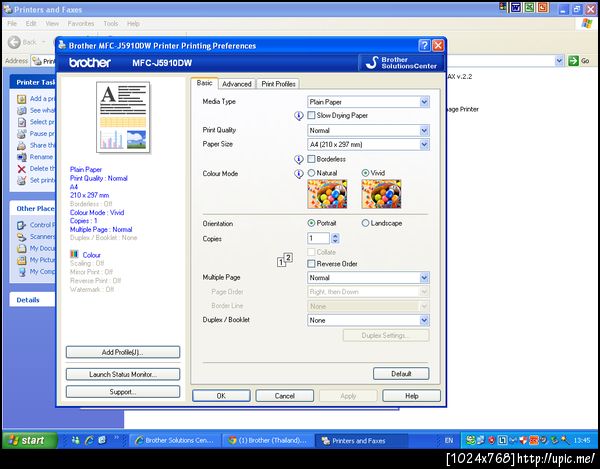The image size is (600, 469).
Task: Click the Add a printer task icon
Action: (x=21, y=99)
